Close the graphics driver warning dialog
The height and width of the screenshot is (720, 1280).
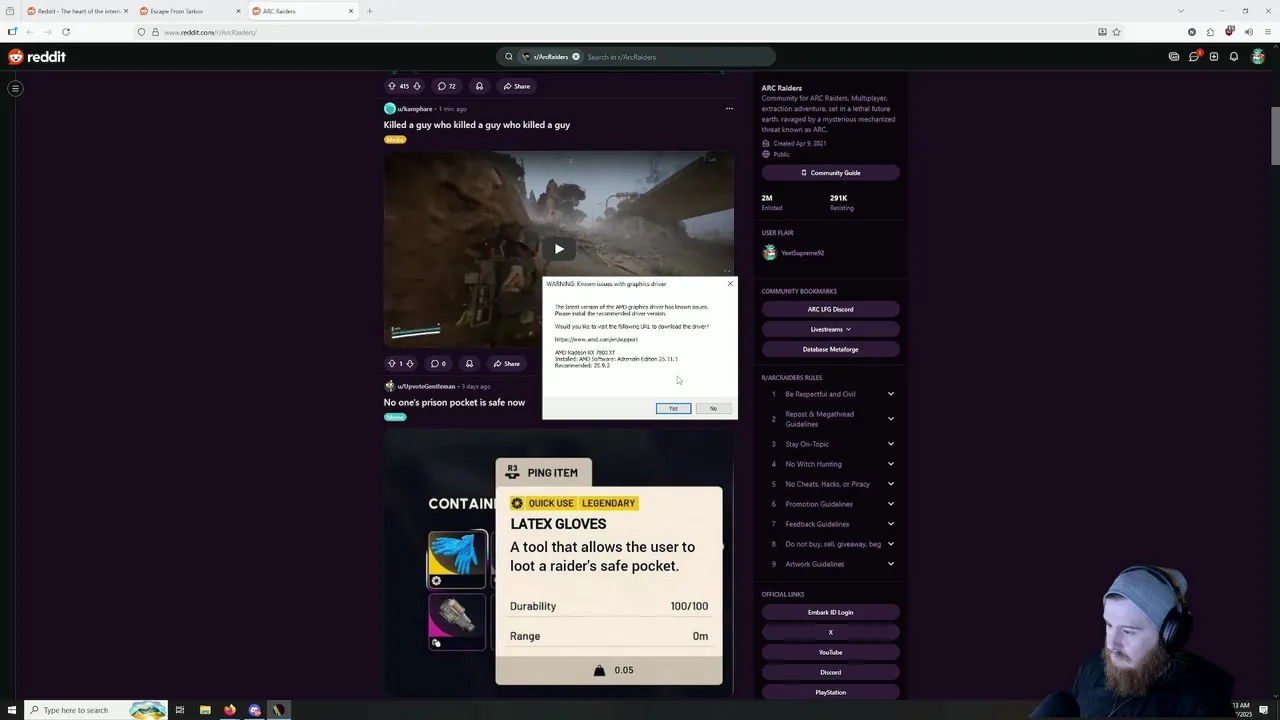point(730,284)
